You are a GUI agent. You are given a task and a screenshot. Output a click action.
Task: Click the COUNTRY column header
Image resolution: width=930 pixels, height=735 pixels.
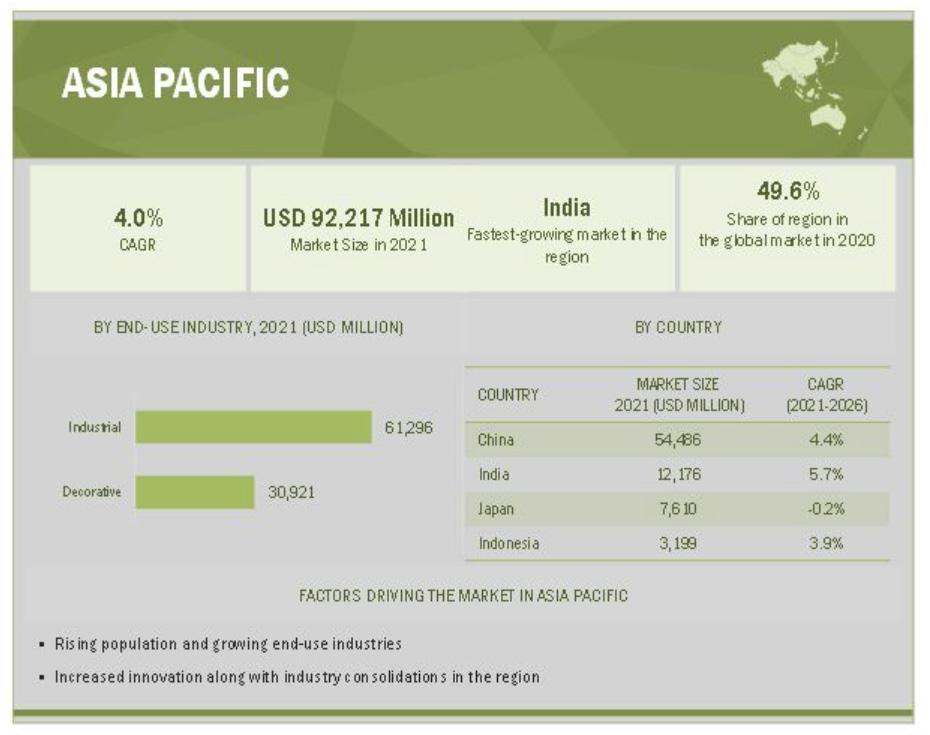[508, 394]
